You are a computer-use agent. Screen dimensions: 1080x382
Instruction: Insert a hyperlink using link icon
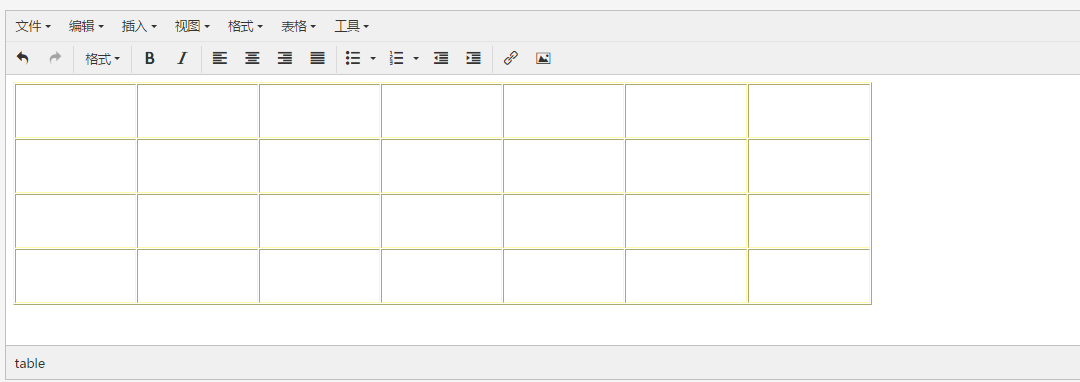[x=510, y=59]
